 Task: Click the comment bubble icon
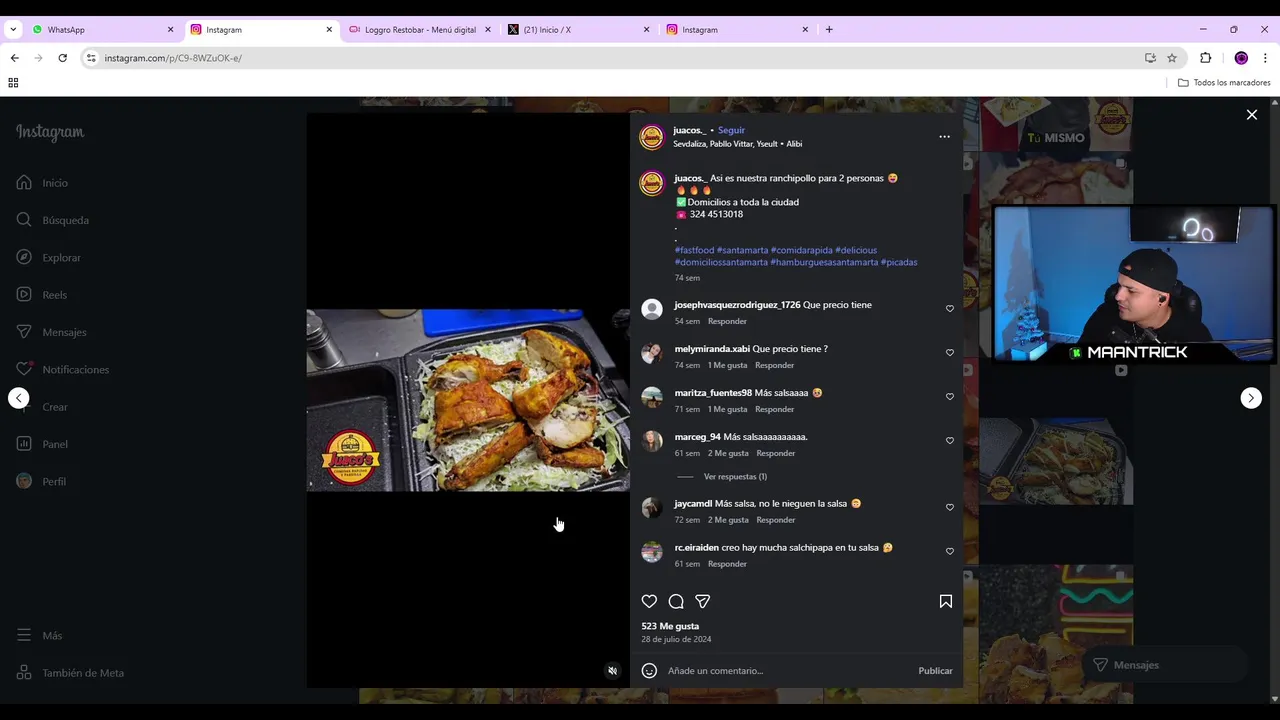click(676, 601)
